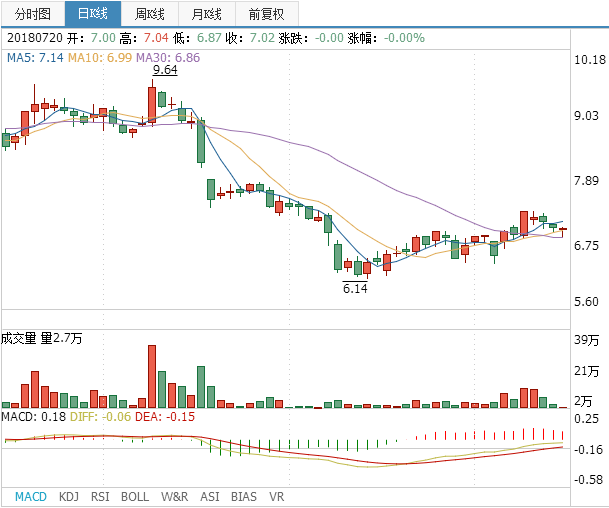
Task: Click the 10.18 price axis label
Action: pyautogui.click(x=590, y=59)
